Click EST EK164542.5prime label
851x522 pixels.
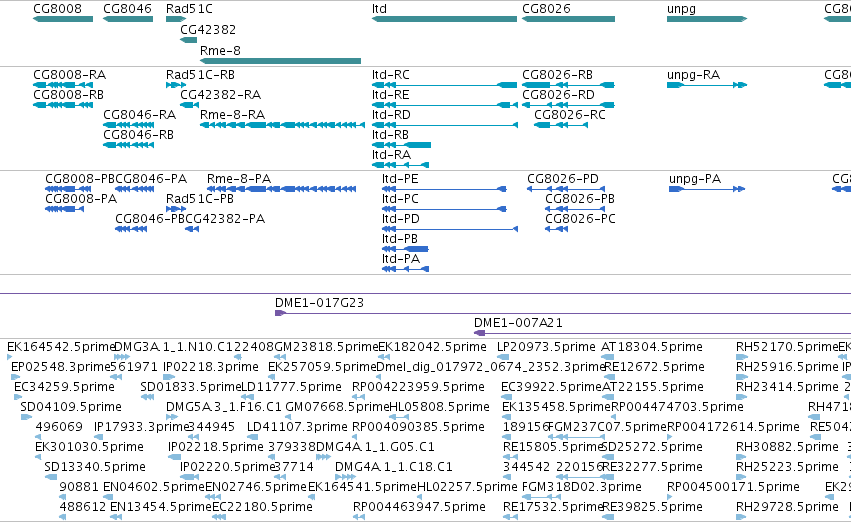pyautogui.click(x=61, y=347)
